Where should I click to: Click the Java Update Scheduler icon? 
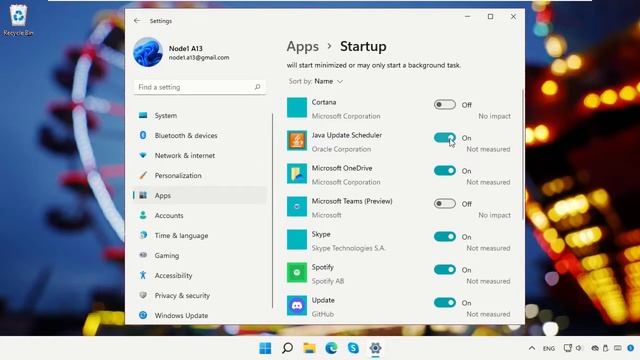click(x=297, y=141)
